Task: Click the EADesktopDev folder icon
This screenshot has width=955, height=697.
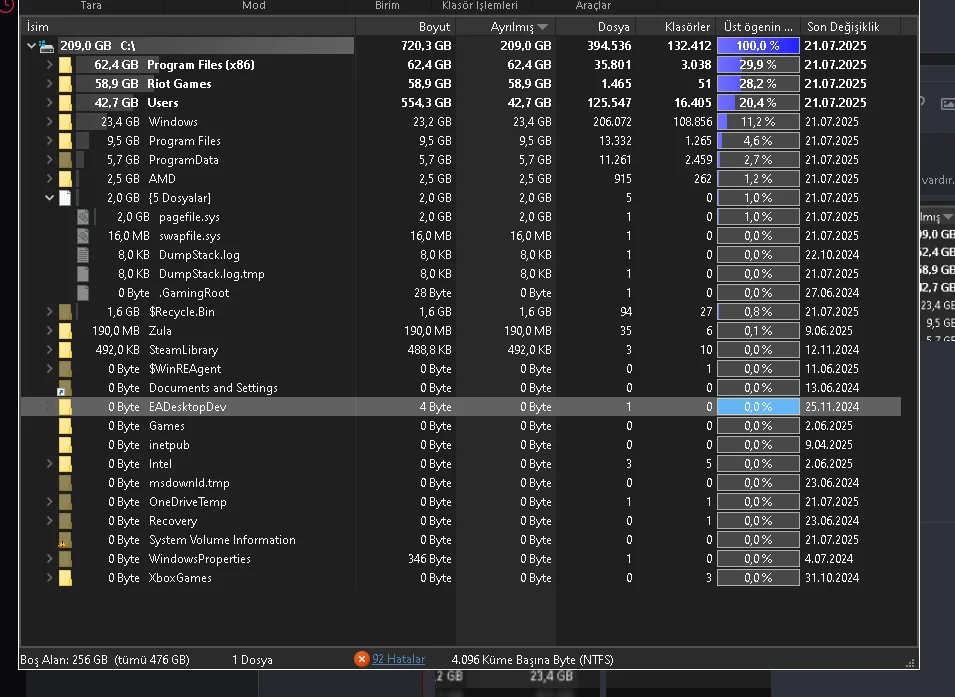Action: pos(65,407)
